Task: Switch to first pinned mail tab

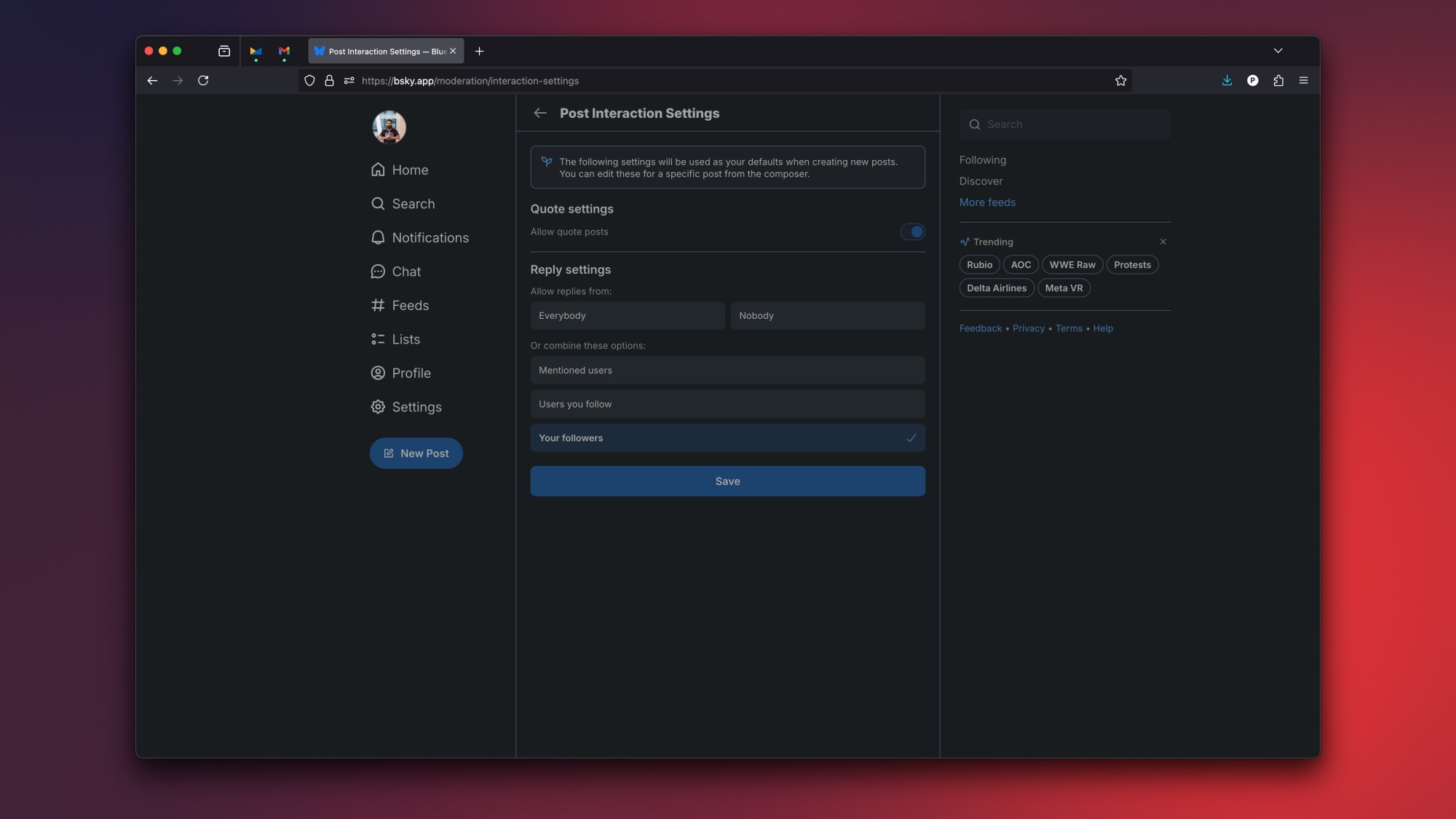Action: coord(256,51)
